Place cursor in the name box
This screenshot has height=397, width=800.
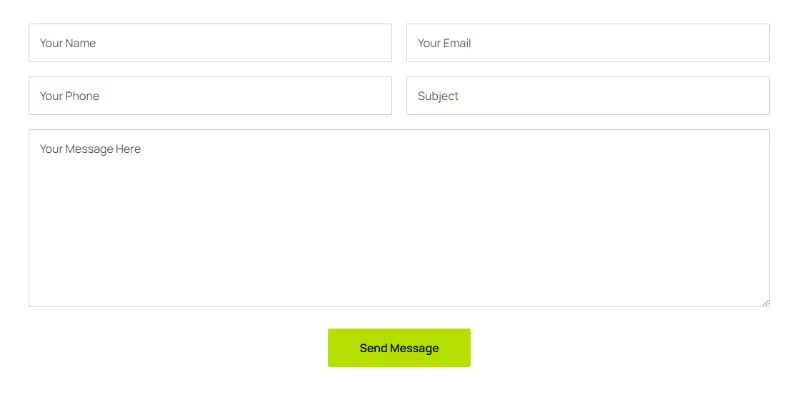(210, 42)
